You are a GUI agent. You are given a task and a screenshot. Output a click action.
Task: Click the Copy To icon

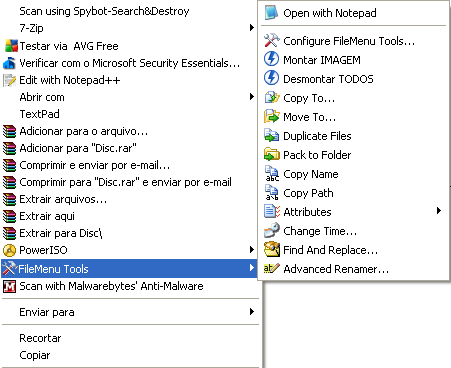272,98
